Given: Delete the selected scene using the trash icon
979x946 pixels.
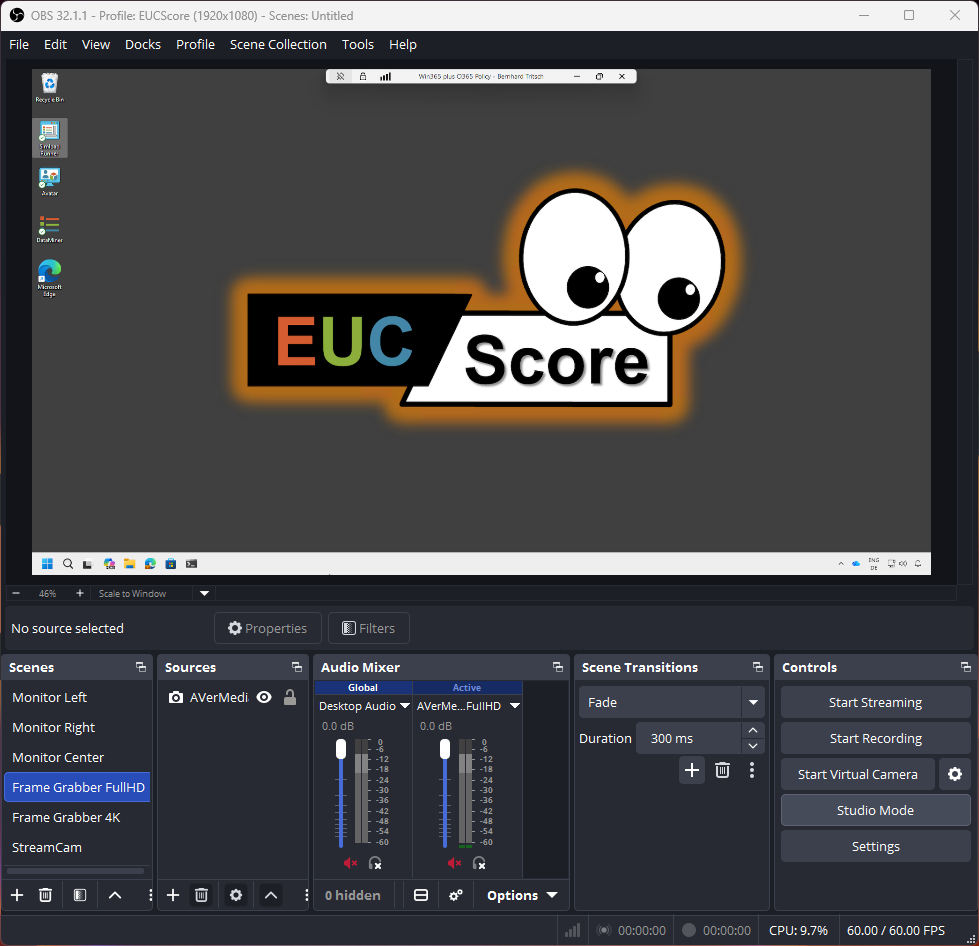Looking at the screenshot, I should 45,895.
